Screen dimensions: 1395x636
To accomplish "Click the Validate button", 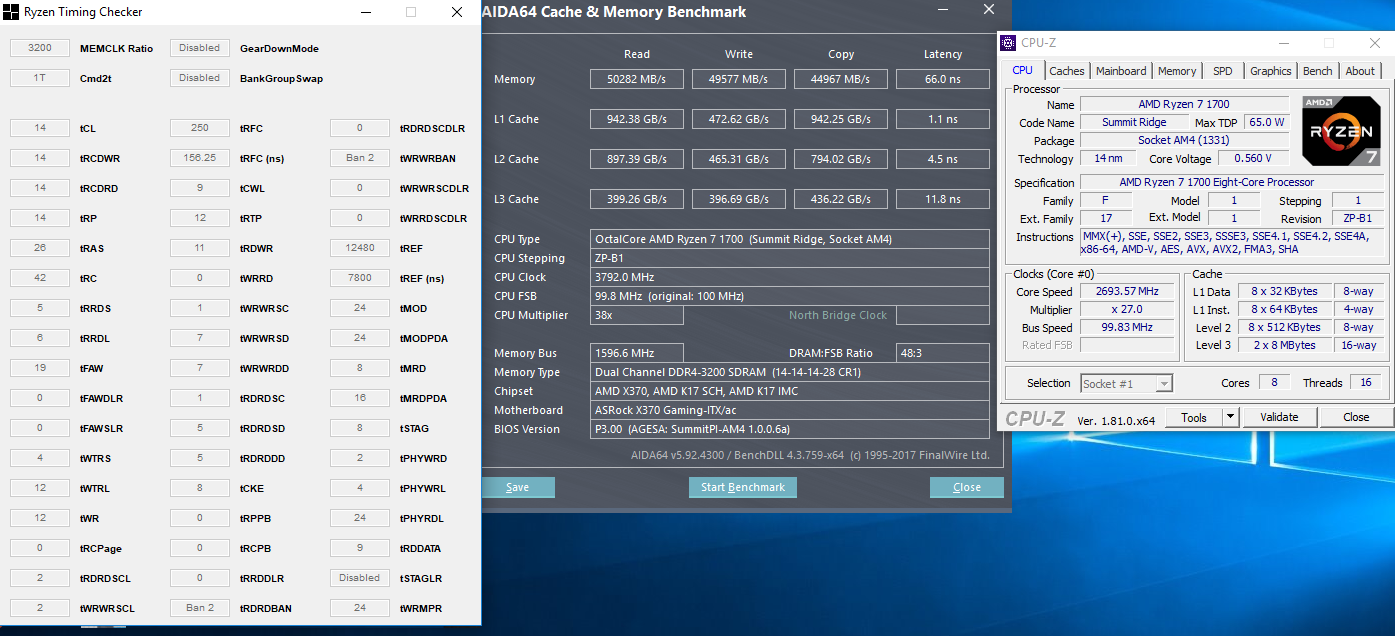I will [1279, 417].
